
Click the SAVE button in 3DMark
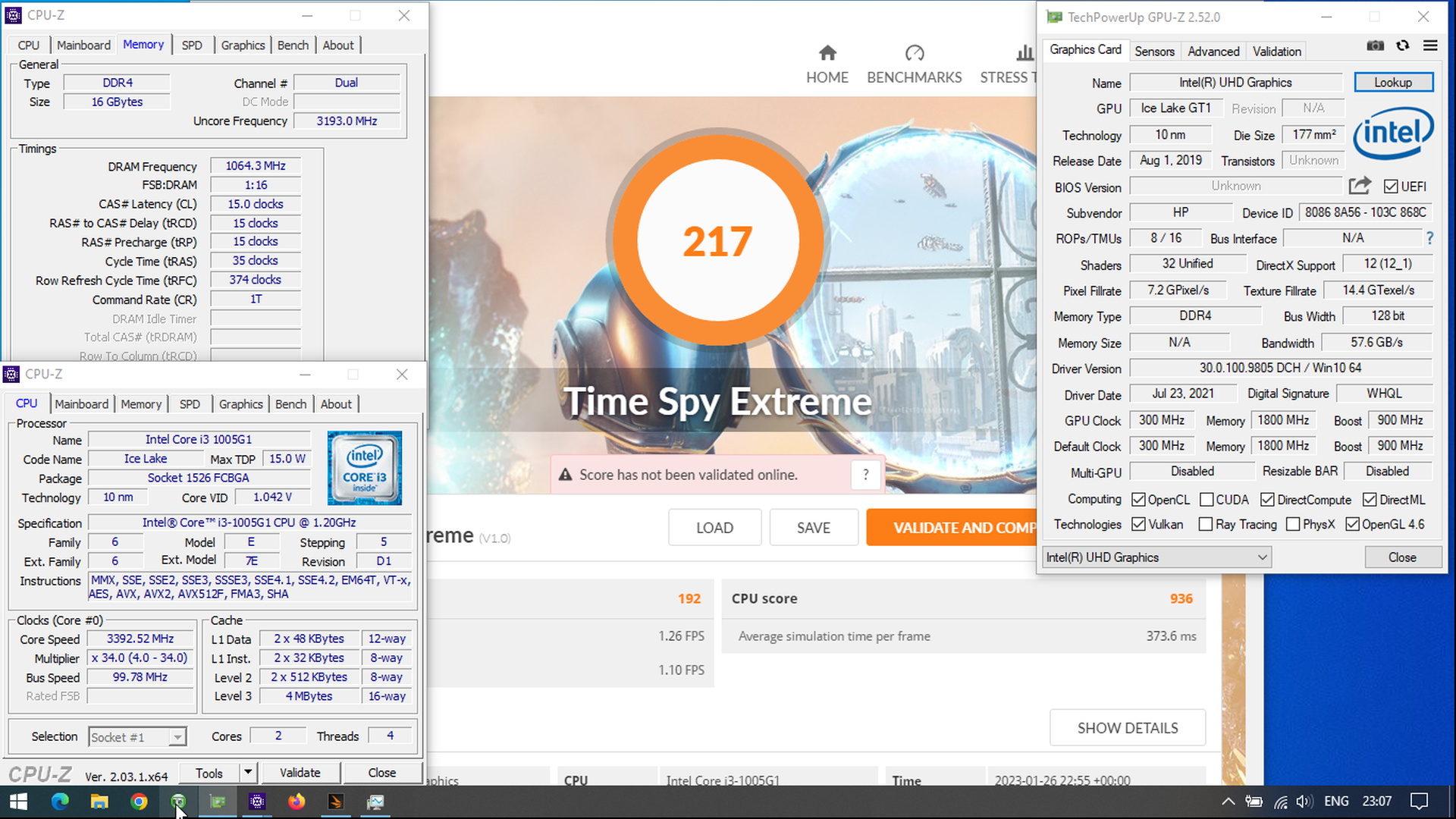(x=814, y=528)
